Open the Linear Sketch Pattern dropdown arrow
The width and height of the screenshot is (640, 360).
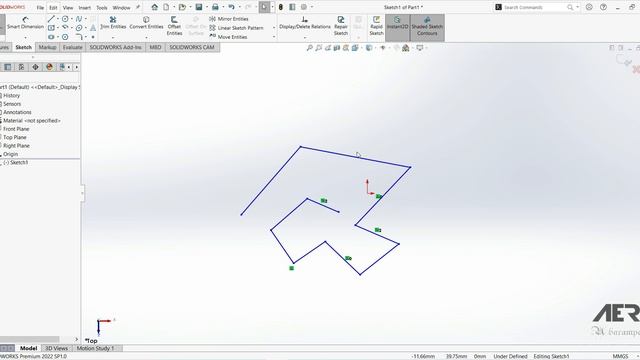[273, 28]
